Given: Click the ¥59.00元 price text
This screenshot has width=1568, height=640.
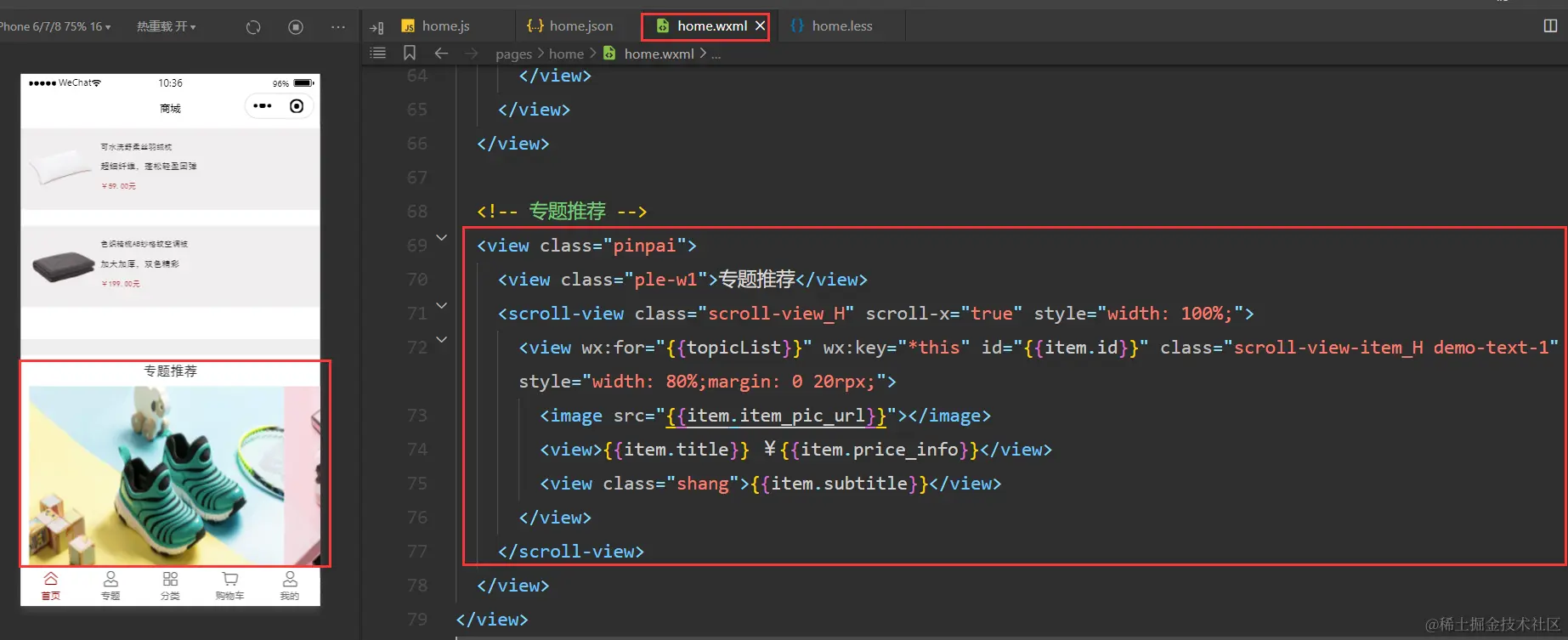Looking at the screenshot, I should (119, 186).
